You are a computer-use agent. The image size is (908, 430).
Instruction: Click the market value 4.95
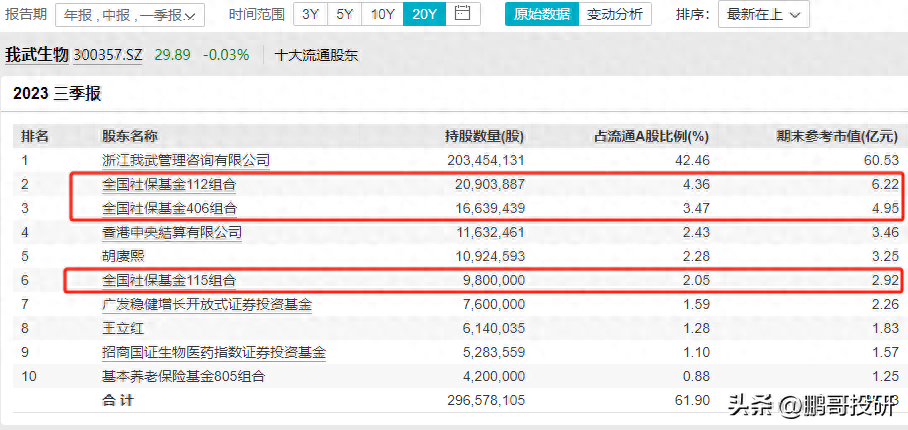[x=887, y=208]
